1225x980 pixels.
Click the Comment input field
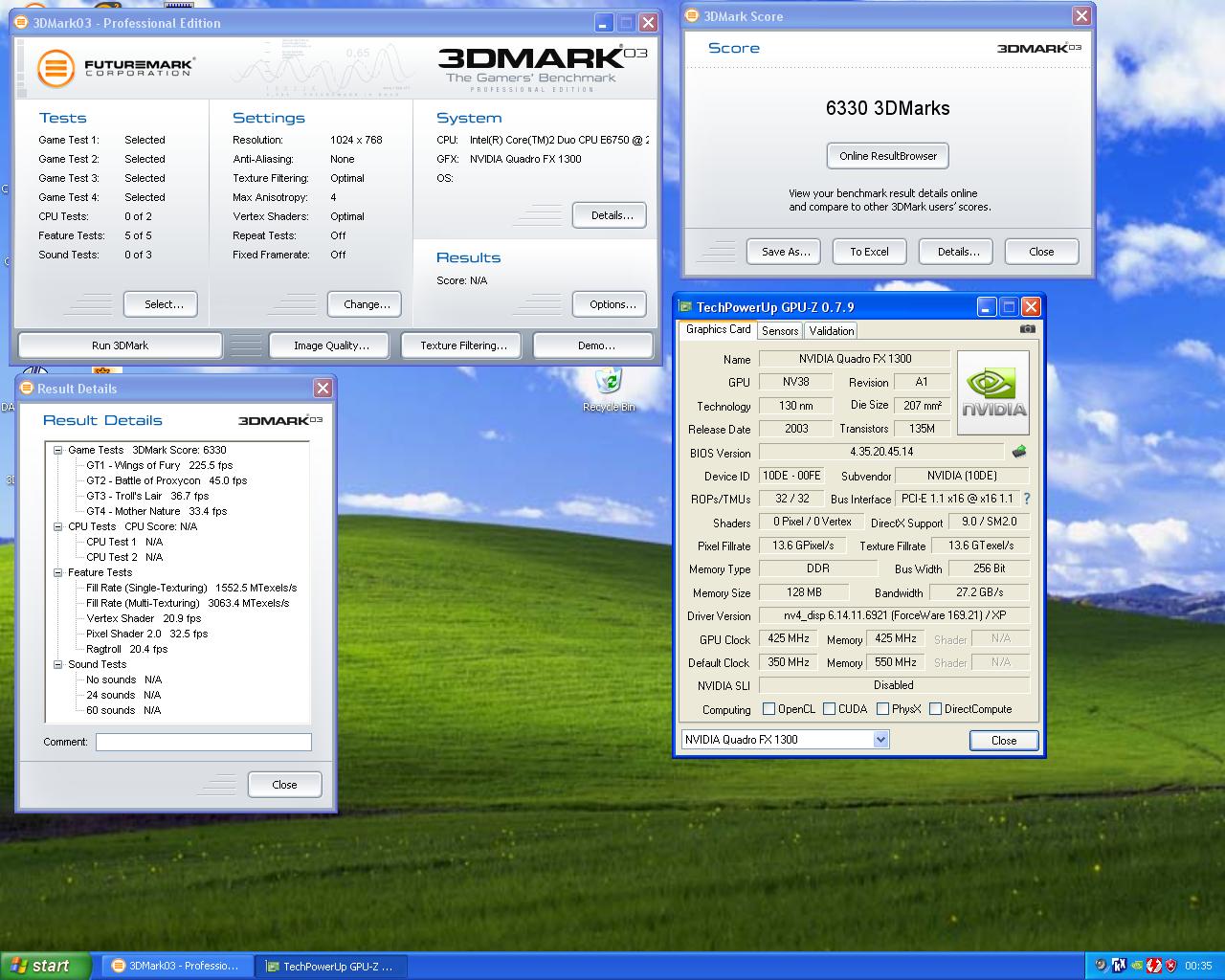pos(204,743)
